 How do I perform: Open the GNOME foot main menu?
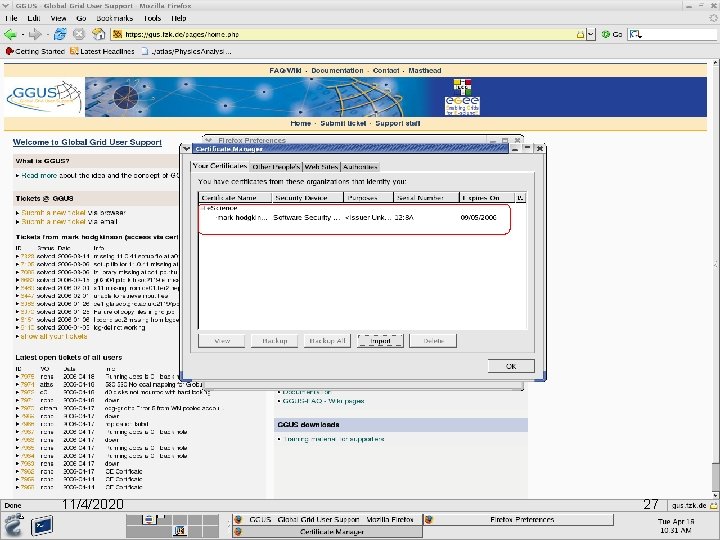(x=13, y=525)
